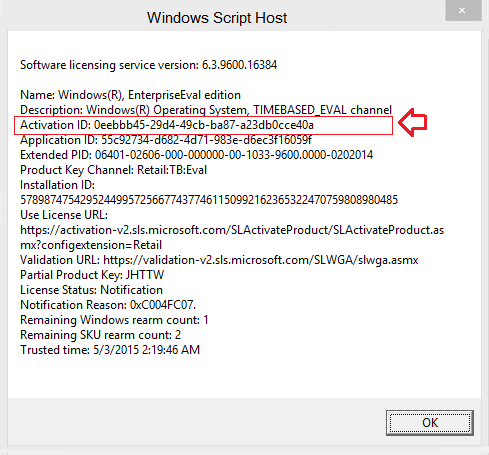Click the Validation URL slwga.asmx line
This screenshot has height=455, width=489.
coord(219,260)
